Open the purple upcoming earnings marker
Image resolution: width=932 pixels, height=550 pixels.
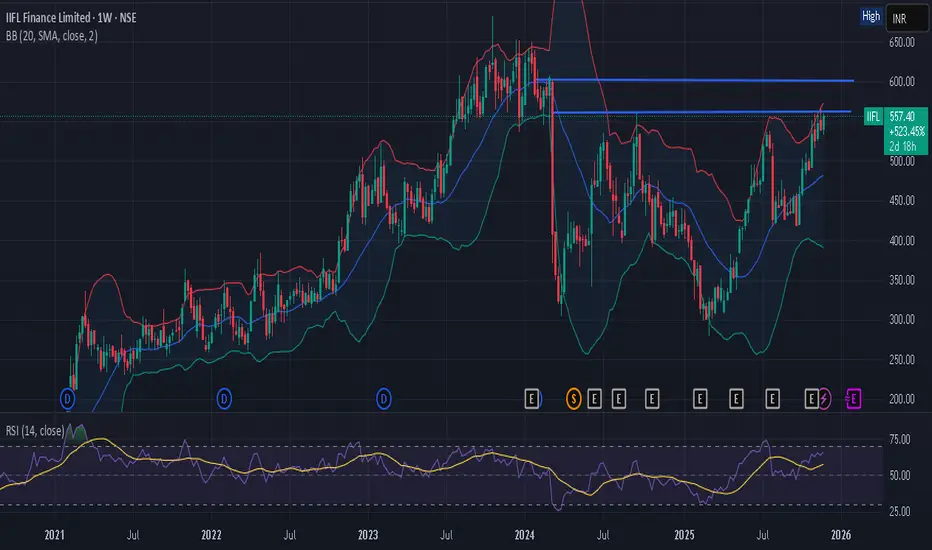pyautogui.click(x=854, y=398)
